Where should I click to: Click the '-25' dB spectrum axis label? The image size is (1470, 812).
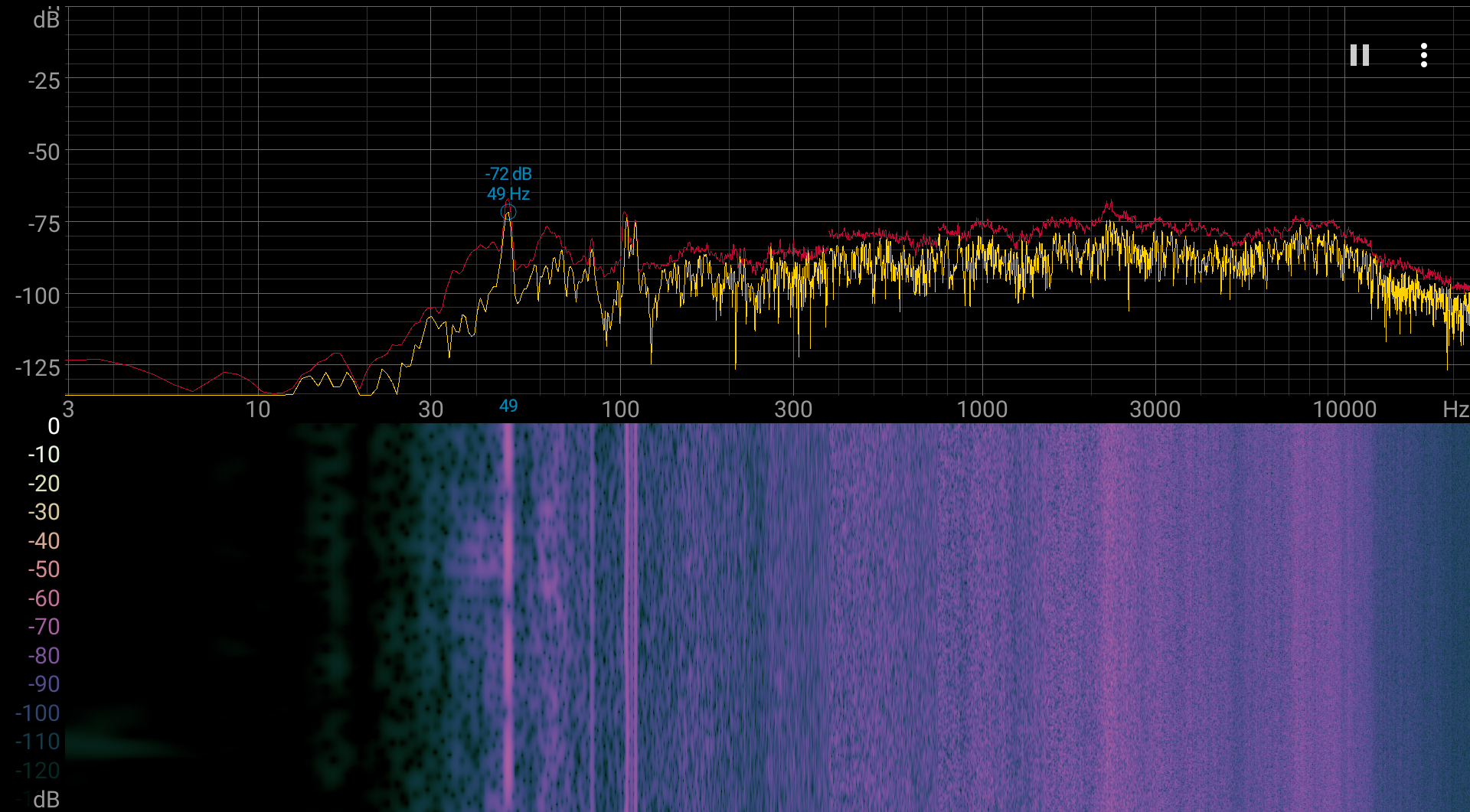pos(44,80)
